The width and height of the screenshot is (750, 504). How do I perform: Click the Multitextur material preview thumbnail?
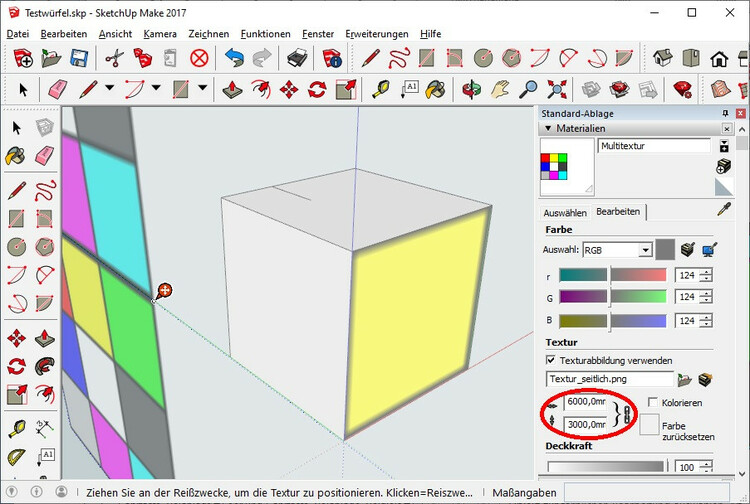567,166
